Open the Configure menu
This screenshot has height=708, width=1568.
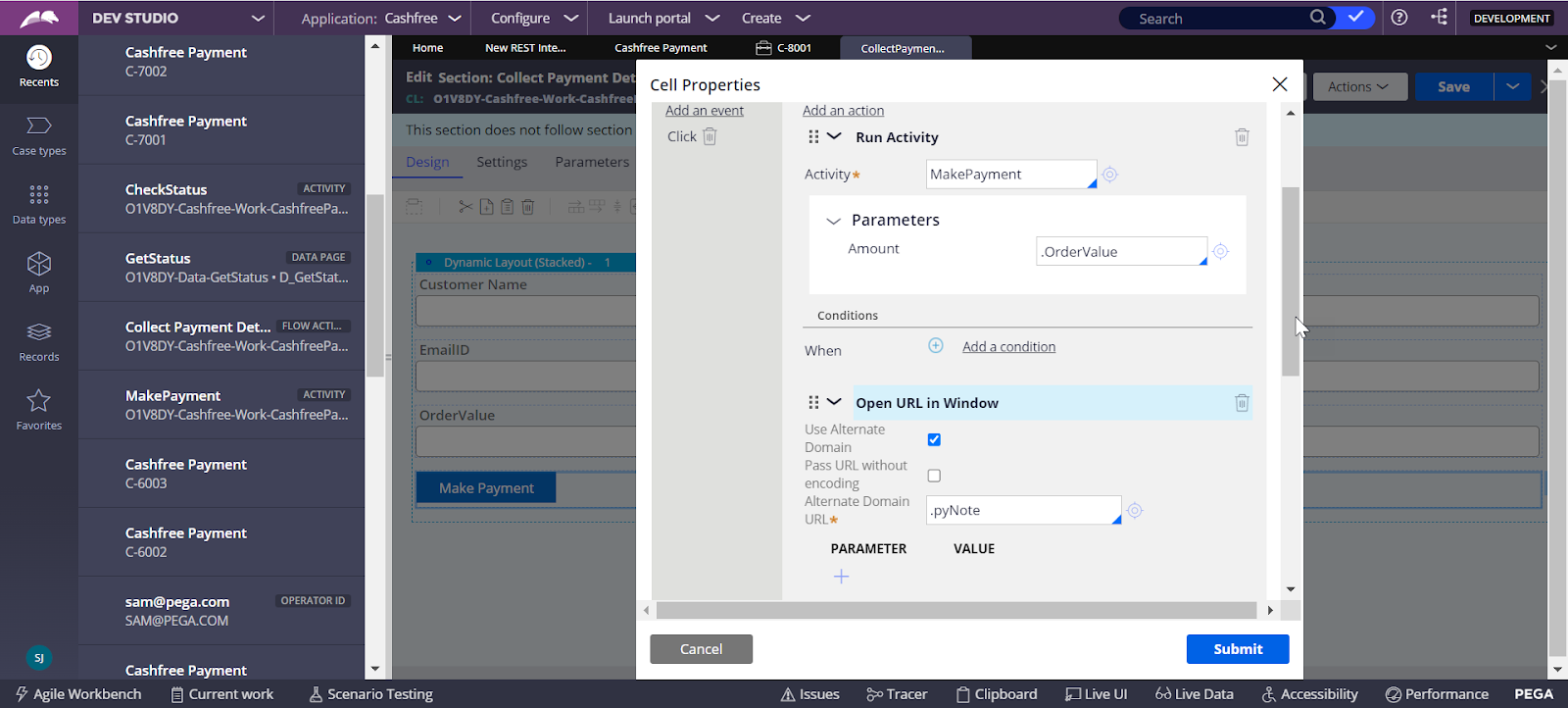[x=534, y=18]
